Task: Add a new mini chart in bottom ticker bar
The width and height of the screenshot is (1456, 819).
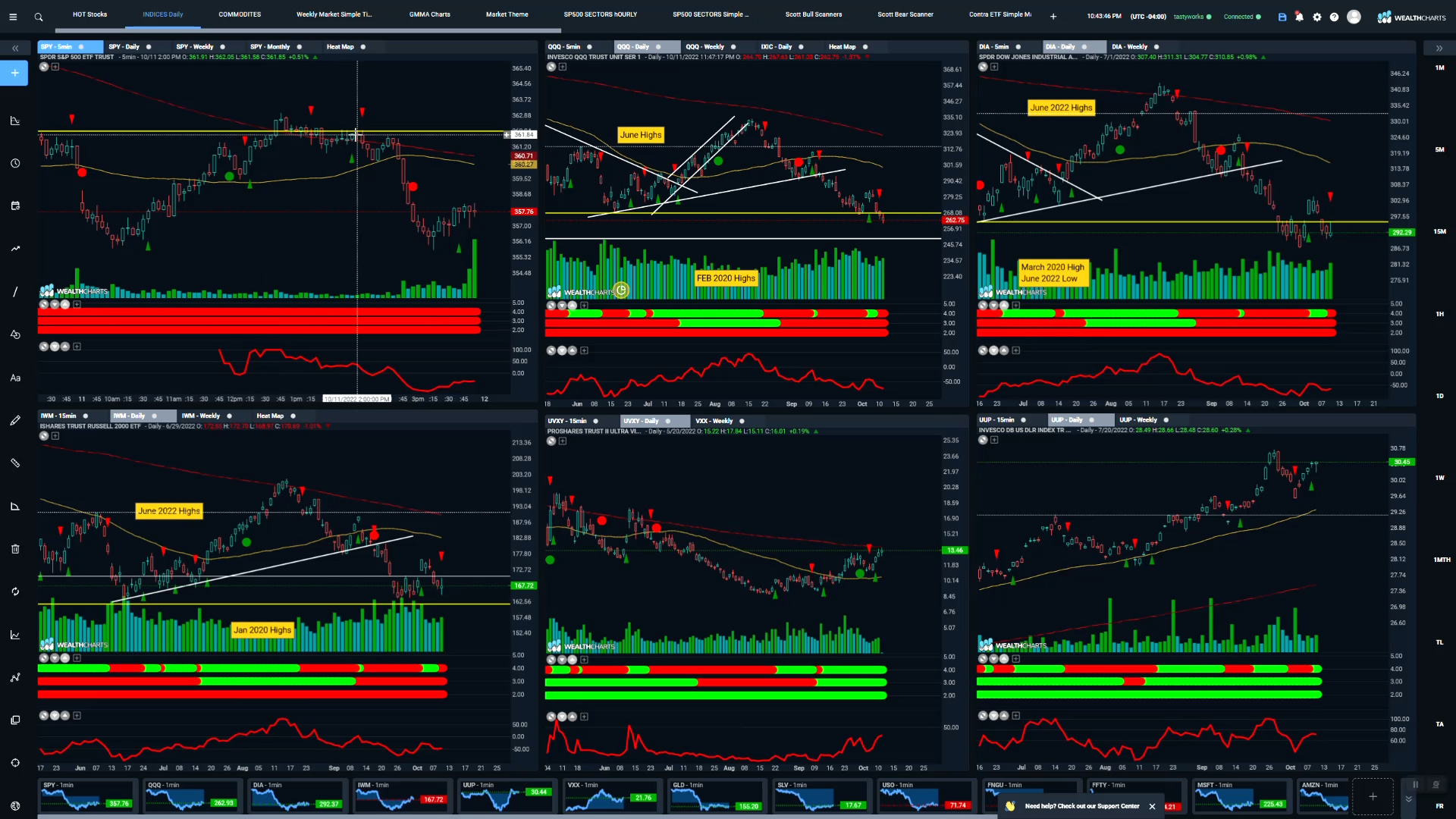Action: [1373, 796]
